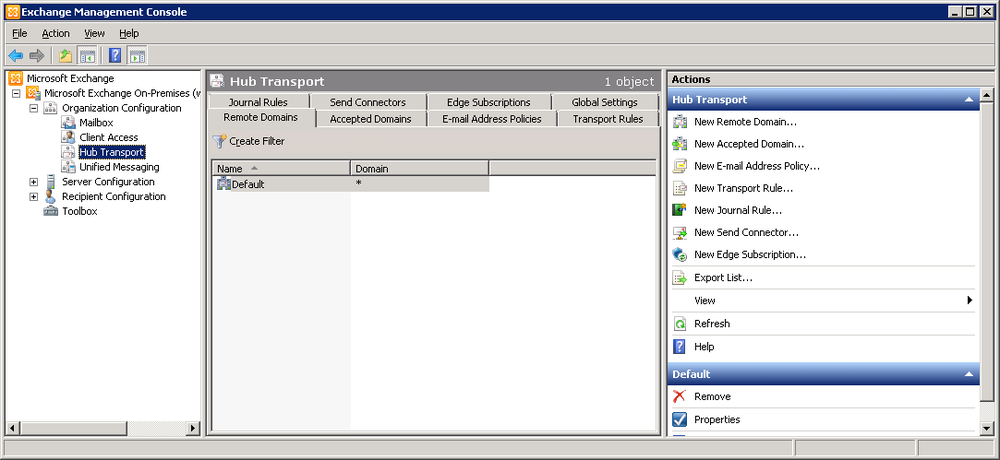1000x460 pixels.
Task: Click the Create Filter link
Action: 257,141
